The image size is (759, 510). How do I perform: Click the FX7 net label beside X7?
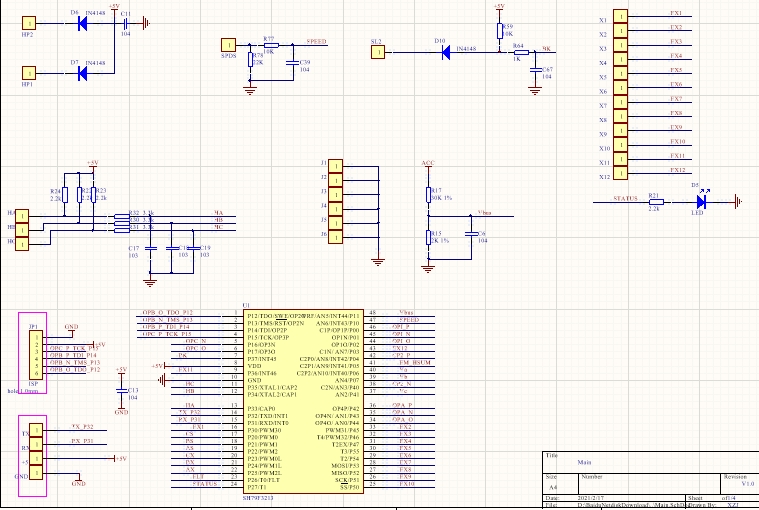point(676,99)
